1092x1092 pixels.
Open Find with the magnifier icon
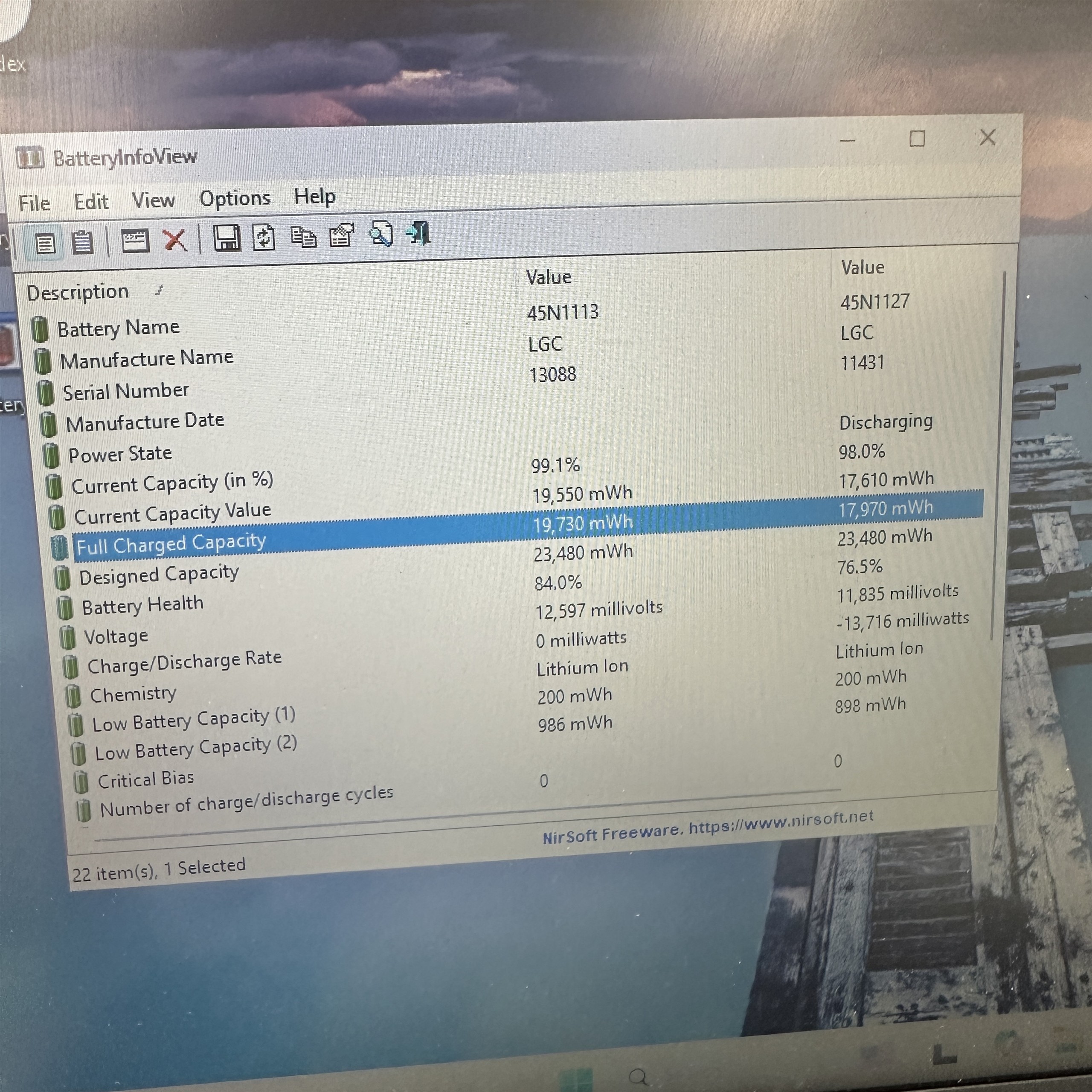pos(381,234)
